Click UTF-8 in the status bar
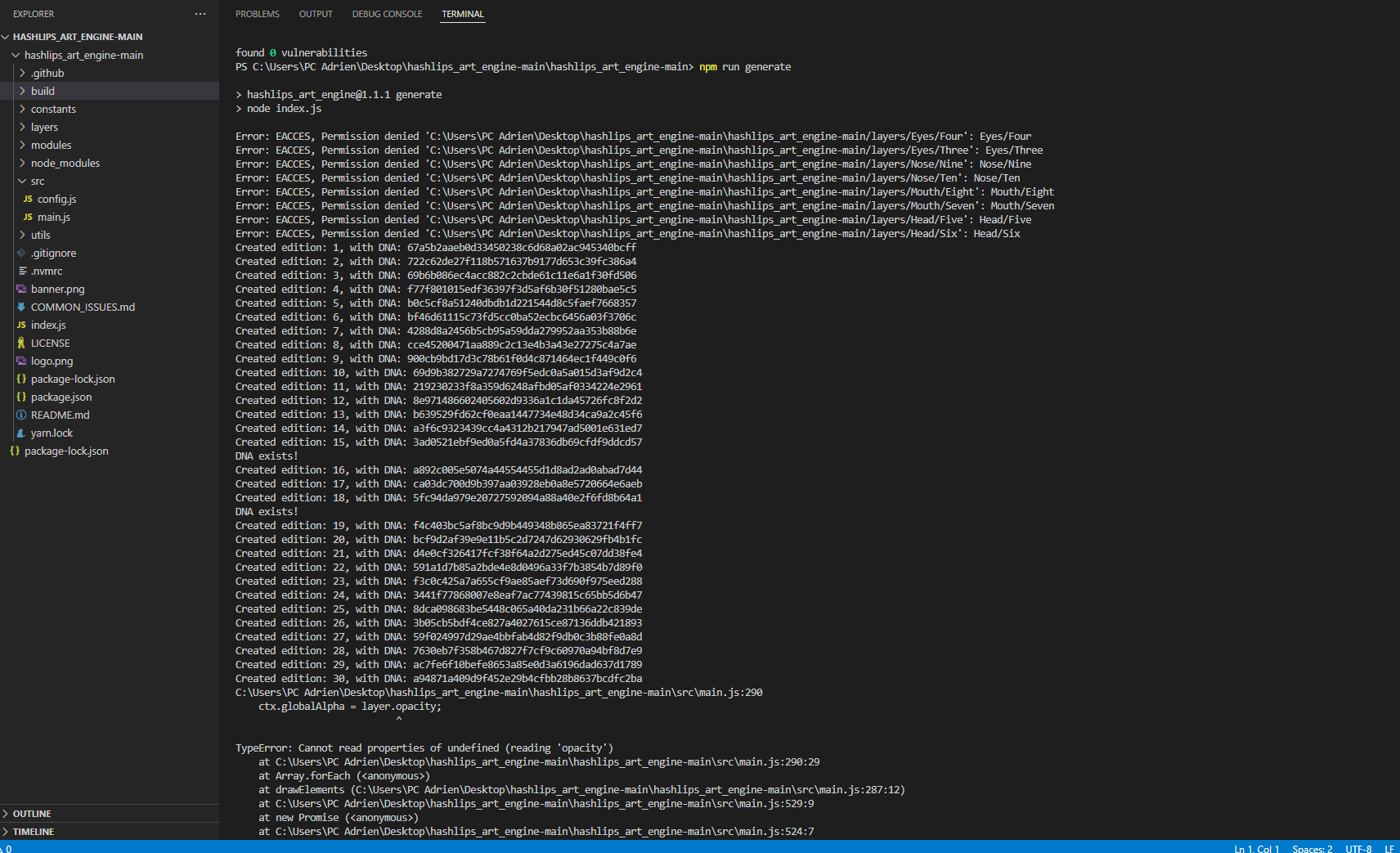 tap(1357, 848)
